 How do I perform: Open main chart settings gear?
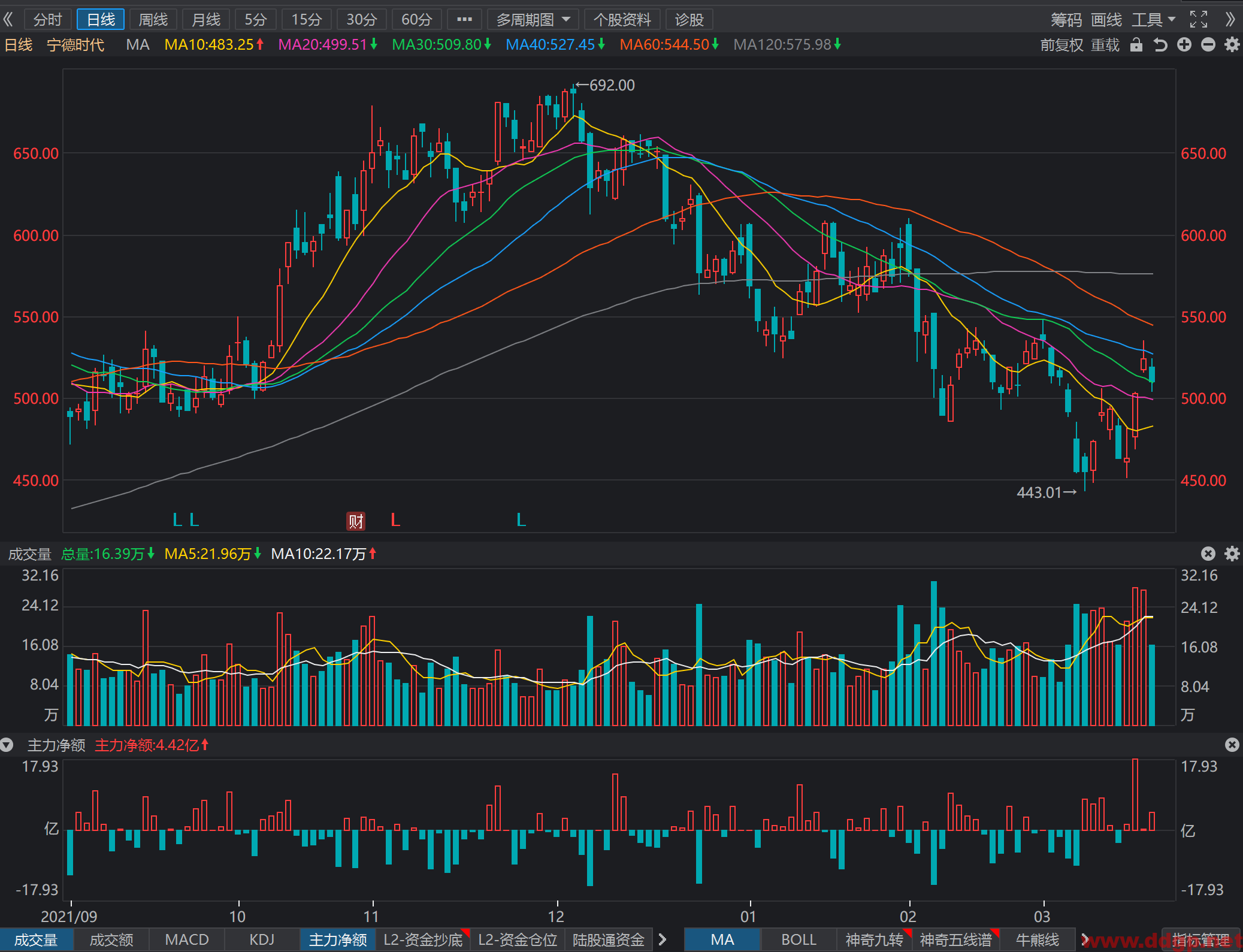[1232, 45]
